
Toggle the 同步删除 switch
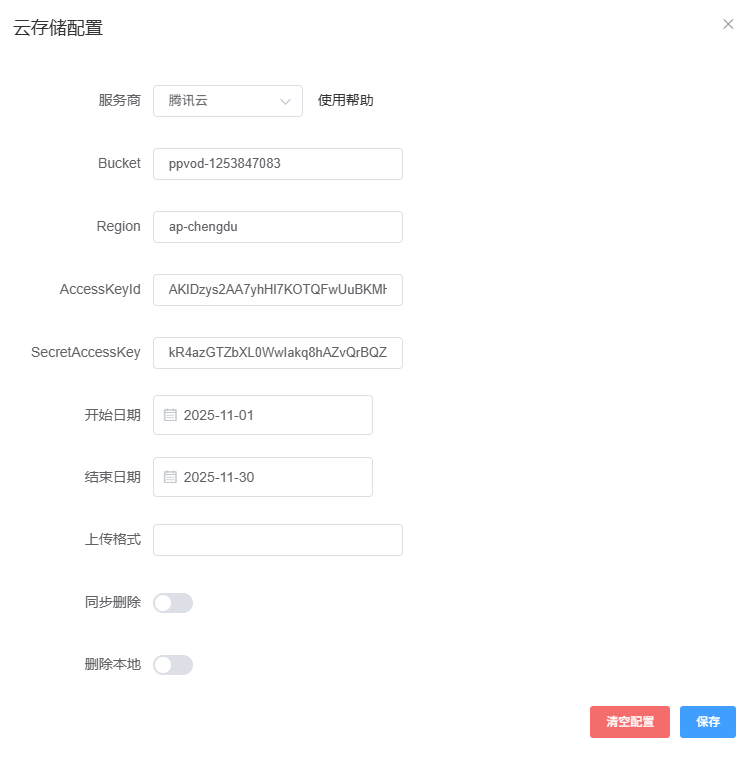(173, 603)
